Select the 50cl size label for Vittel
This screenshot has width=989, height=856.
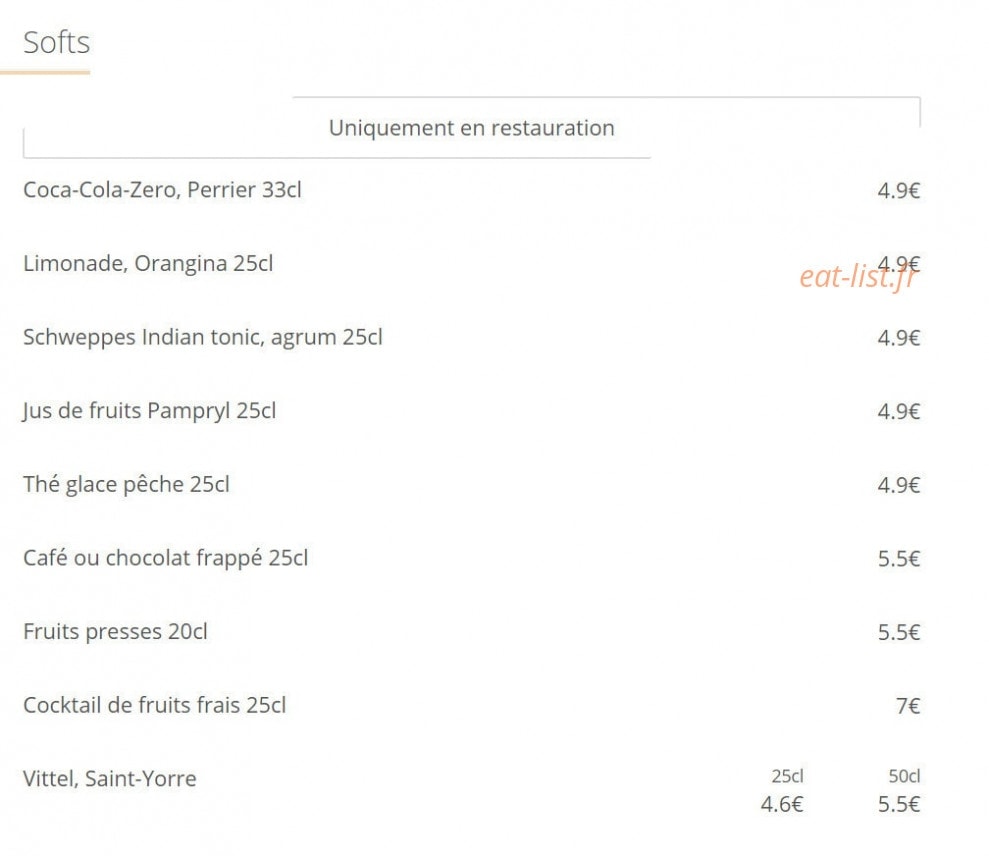pyautogui.click(x=904, y=777)
